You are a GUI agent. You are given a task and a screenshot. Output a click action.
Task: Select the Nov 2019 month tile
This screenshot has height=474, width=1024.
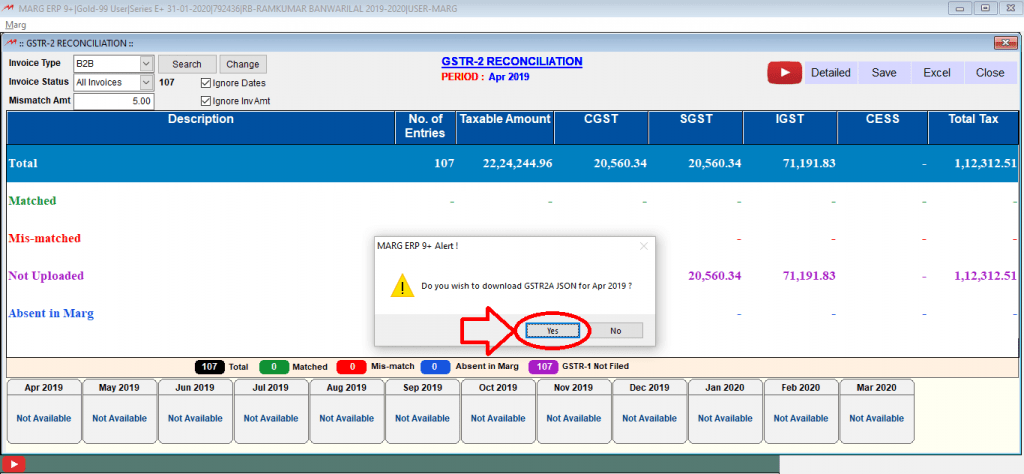[574, 411]
